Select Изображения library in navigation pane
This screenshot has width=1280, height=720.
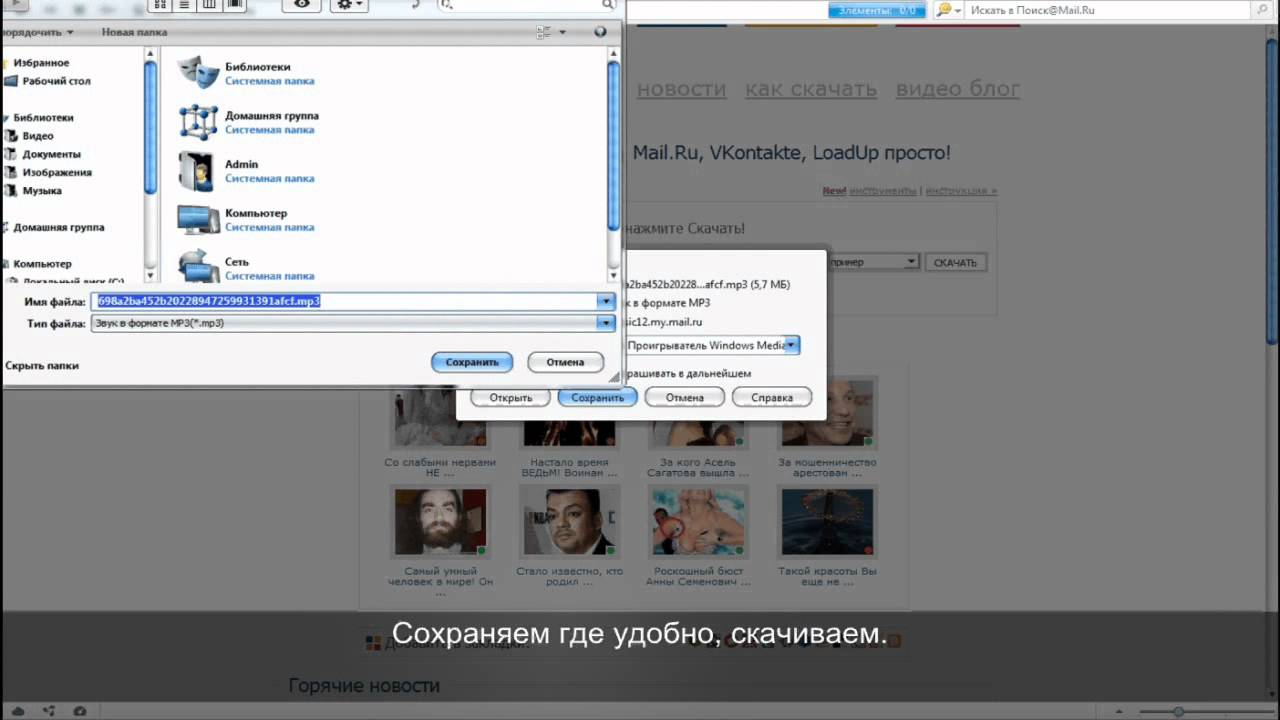(x=57, y=172)
